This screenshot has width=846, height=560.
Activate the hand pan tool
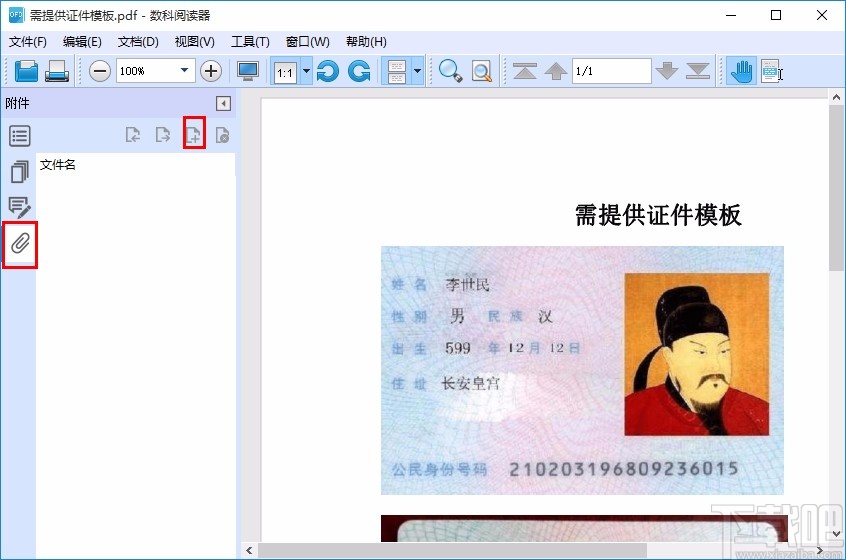pyautogui.click(x=741, y=71)
